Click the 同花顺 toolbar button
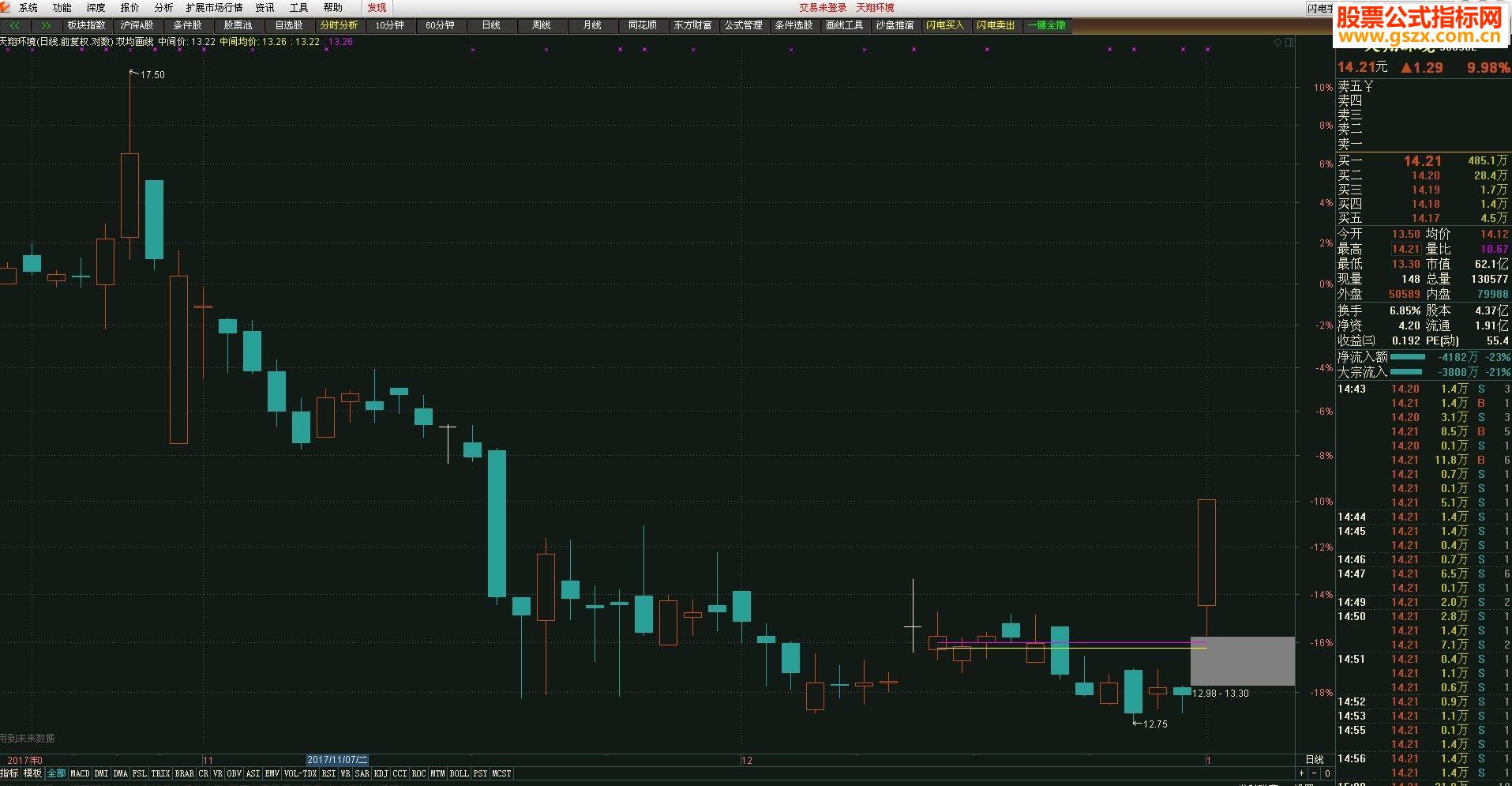The width and height of the screenshot is (1512, 786). point(643,25)
